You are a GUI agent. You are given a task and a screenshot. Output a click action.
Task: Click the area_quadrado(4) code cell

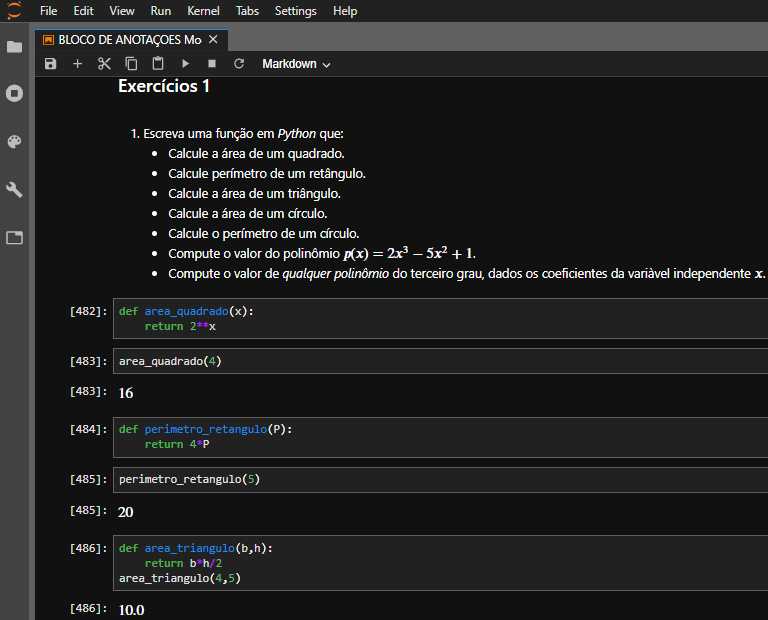pyautogui.click(x=440, y=361)
